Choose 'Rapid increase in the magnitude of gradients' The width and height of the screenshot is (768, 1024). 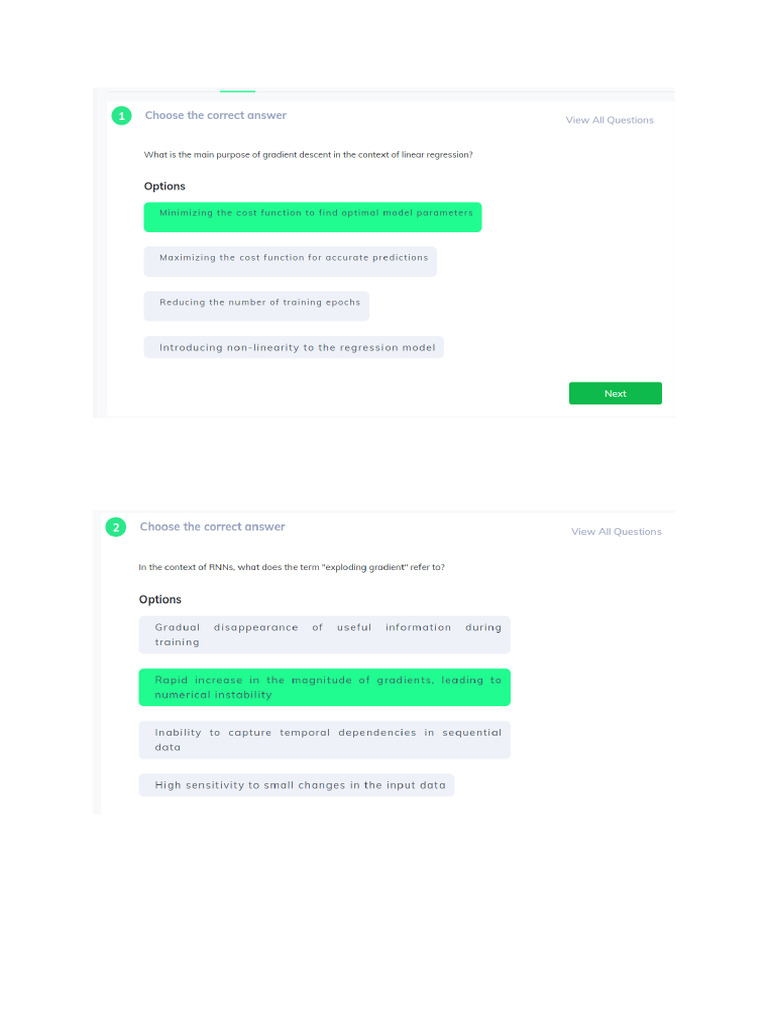325,687
